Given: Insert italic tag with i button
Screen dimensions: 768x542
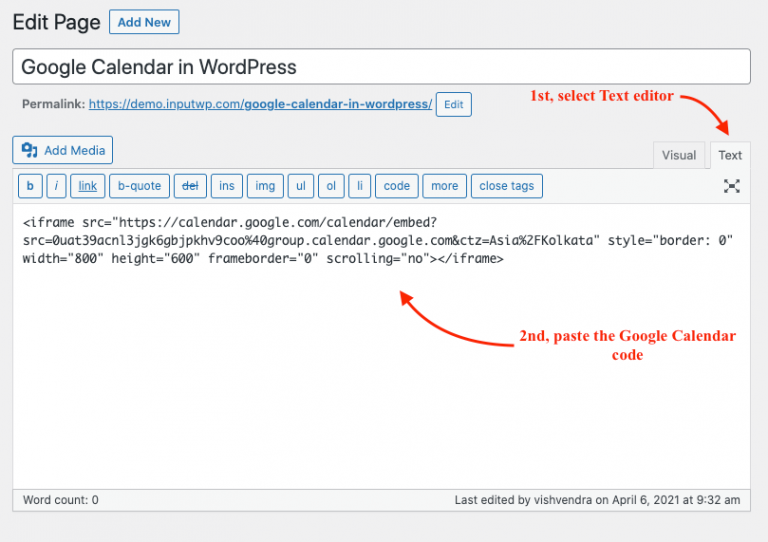Looking at the screenshot, I should 56,186.
